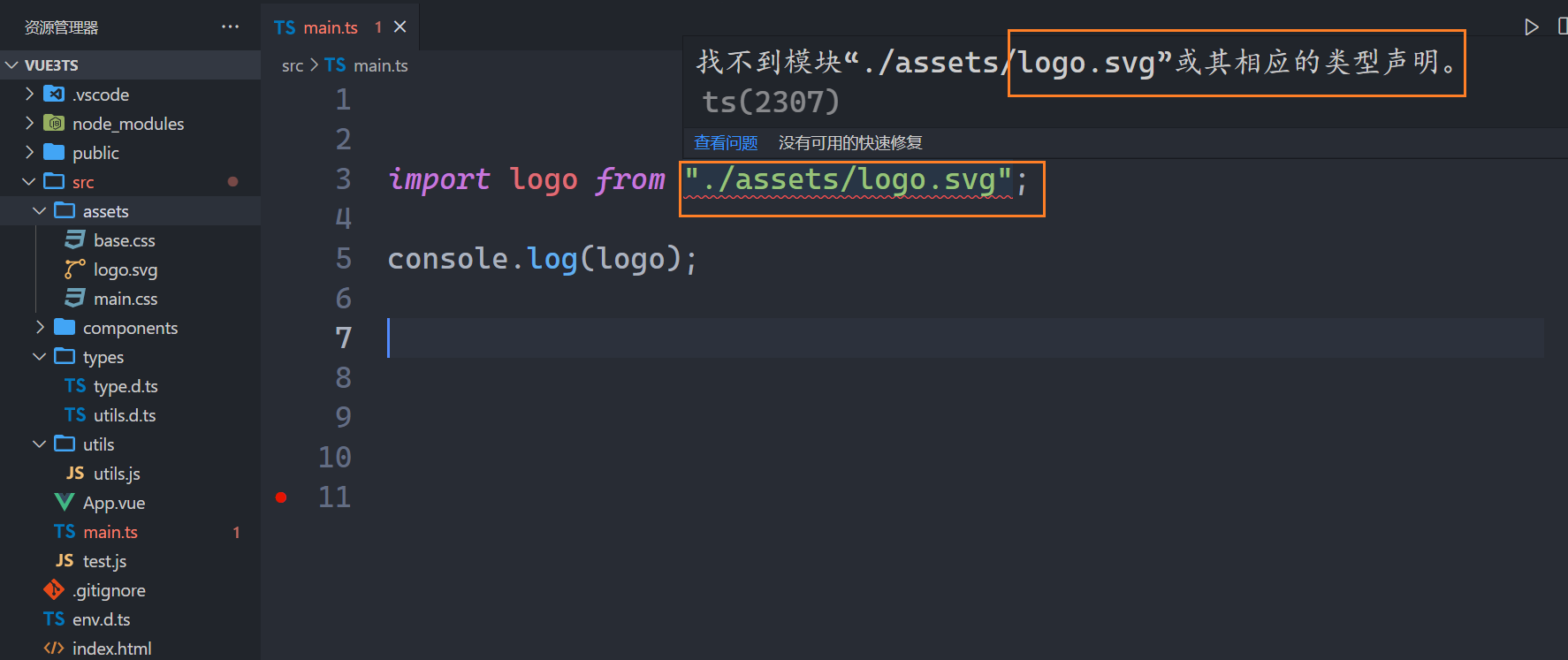Click the SVG file icon for logo.svg
The height and width of the screenshot is (660, 1568).
[75, 269]
